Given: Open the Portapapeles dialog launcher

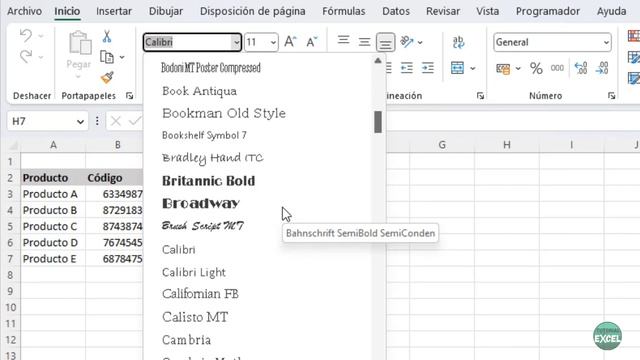Looking at the screenshot, I should click(129, 96).
